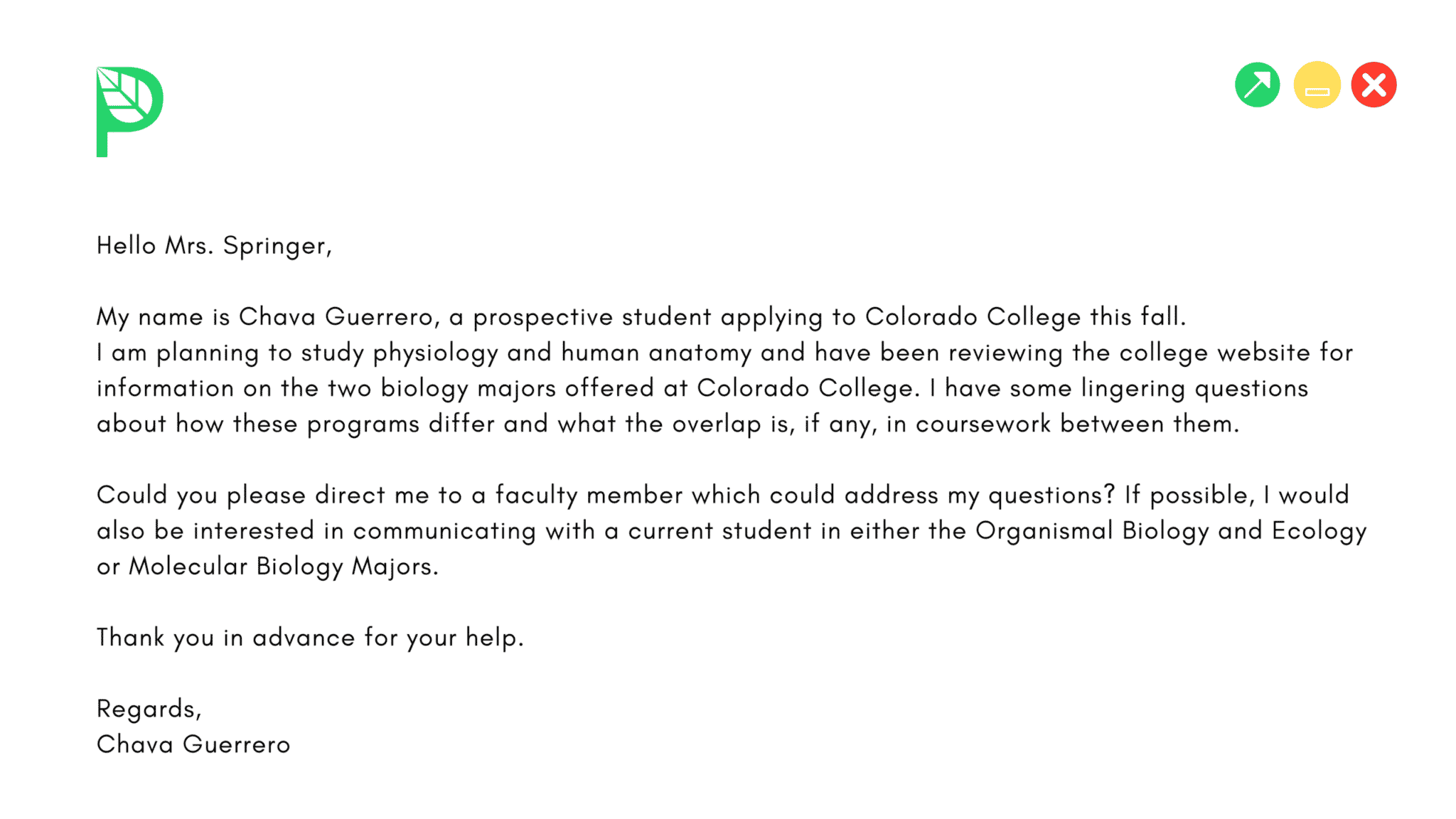Click the words 'Organismal Biology and Ecology'
The width and height of the screenshot is (1456, 819).
(x=1170, y=531)
